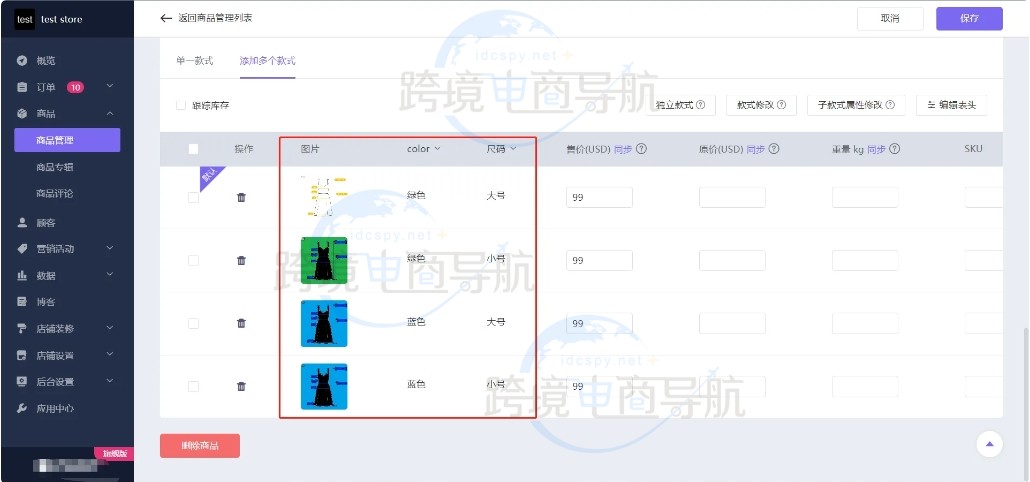The width and height of the screenshot is (1030, 482).
Task: Click the 数据 bar chart icon
Action: pos(22,276)
